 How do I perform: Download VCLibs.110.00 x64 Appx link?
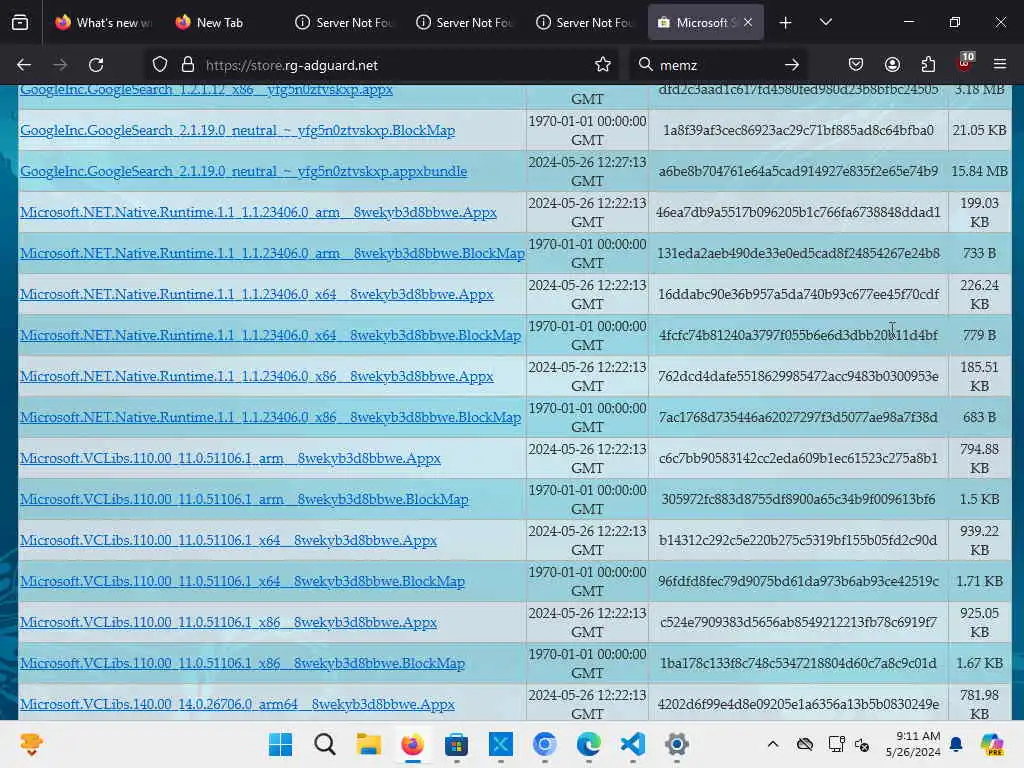[x=229, y=541]
